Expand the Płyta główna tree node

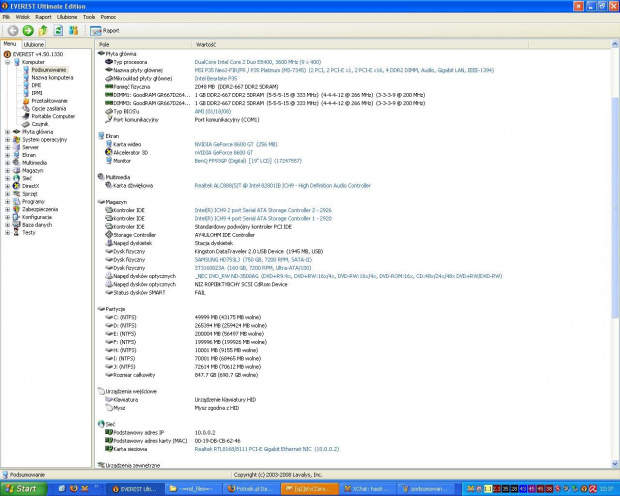tap(8, 132)
